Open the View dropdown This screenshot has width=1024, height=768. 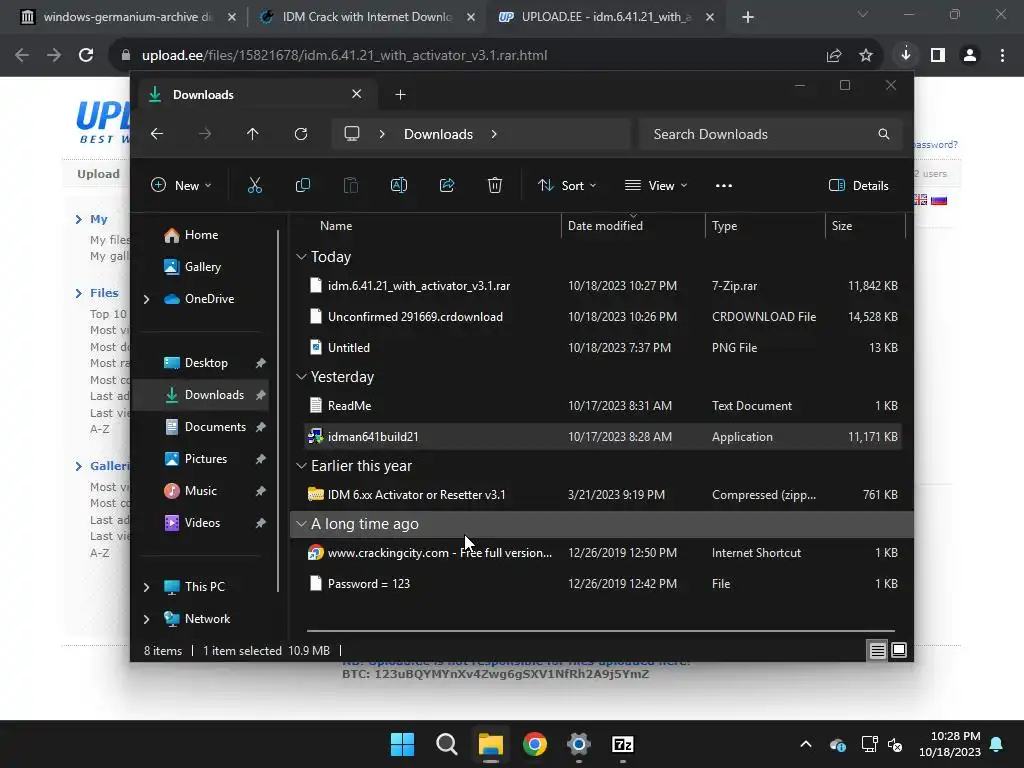pos(656,185)
